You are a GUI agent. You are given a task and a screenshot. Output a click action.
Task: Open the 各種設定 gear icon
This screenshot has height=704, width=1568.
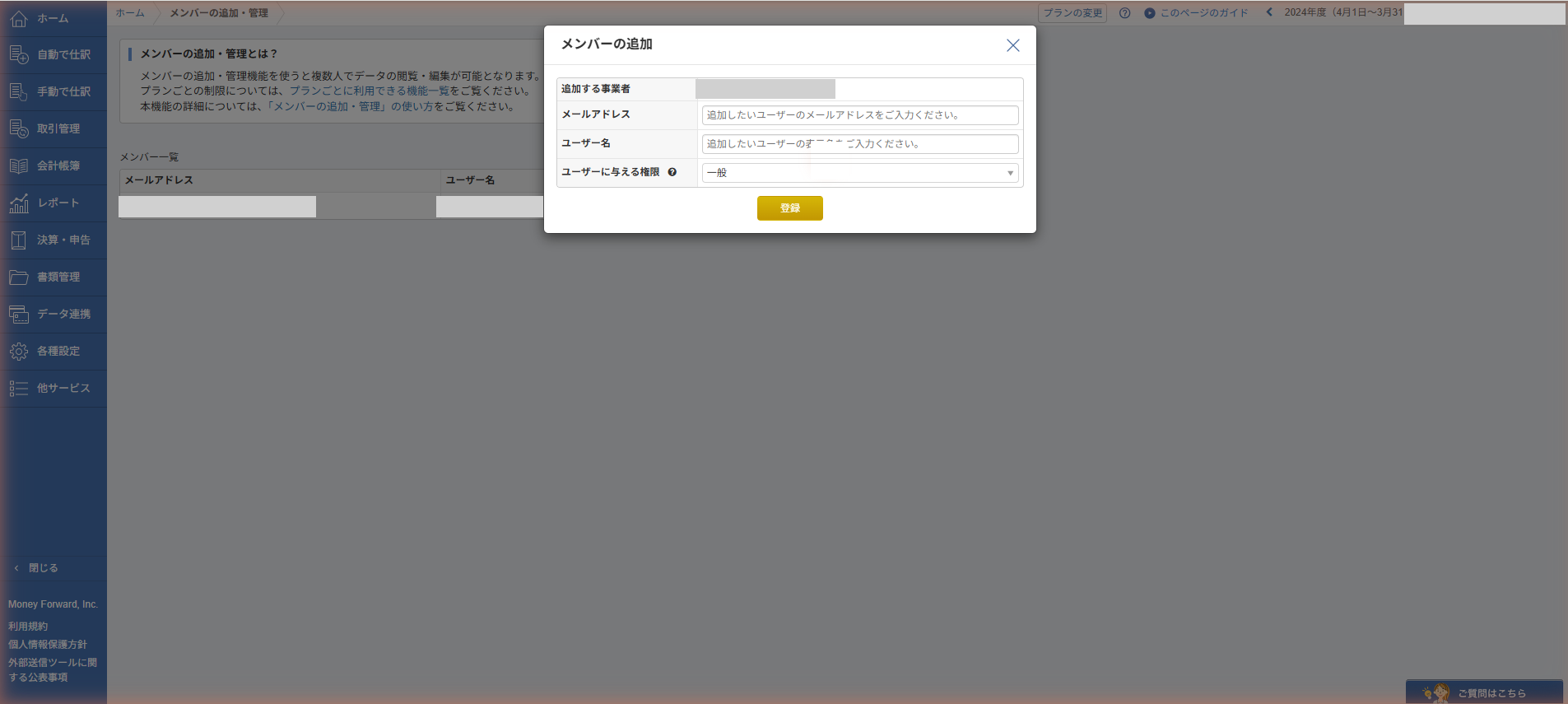click(19, 351)
